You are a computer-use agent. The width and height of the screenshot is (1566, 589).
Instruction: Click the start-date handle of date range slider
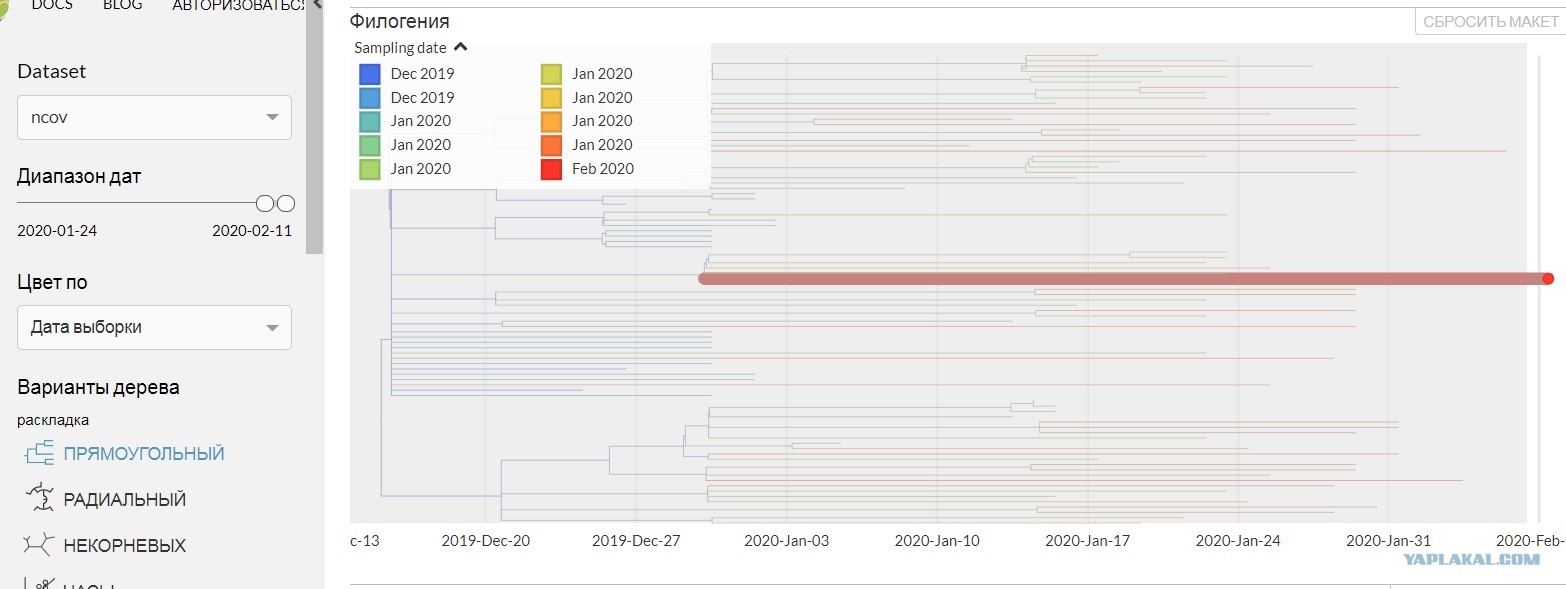265,204
